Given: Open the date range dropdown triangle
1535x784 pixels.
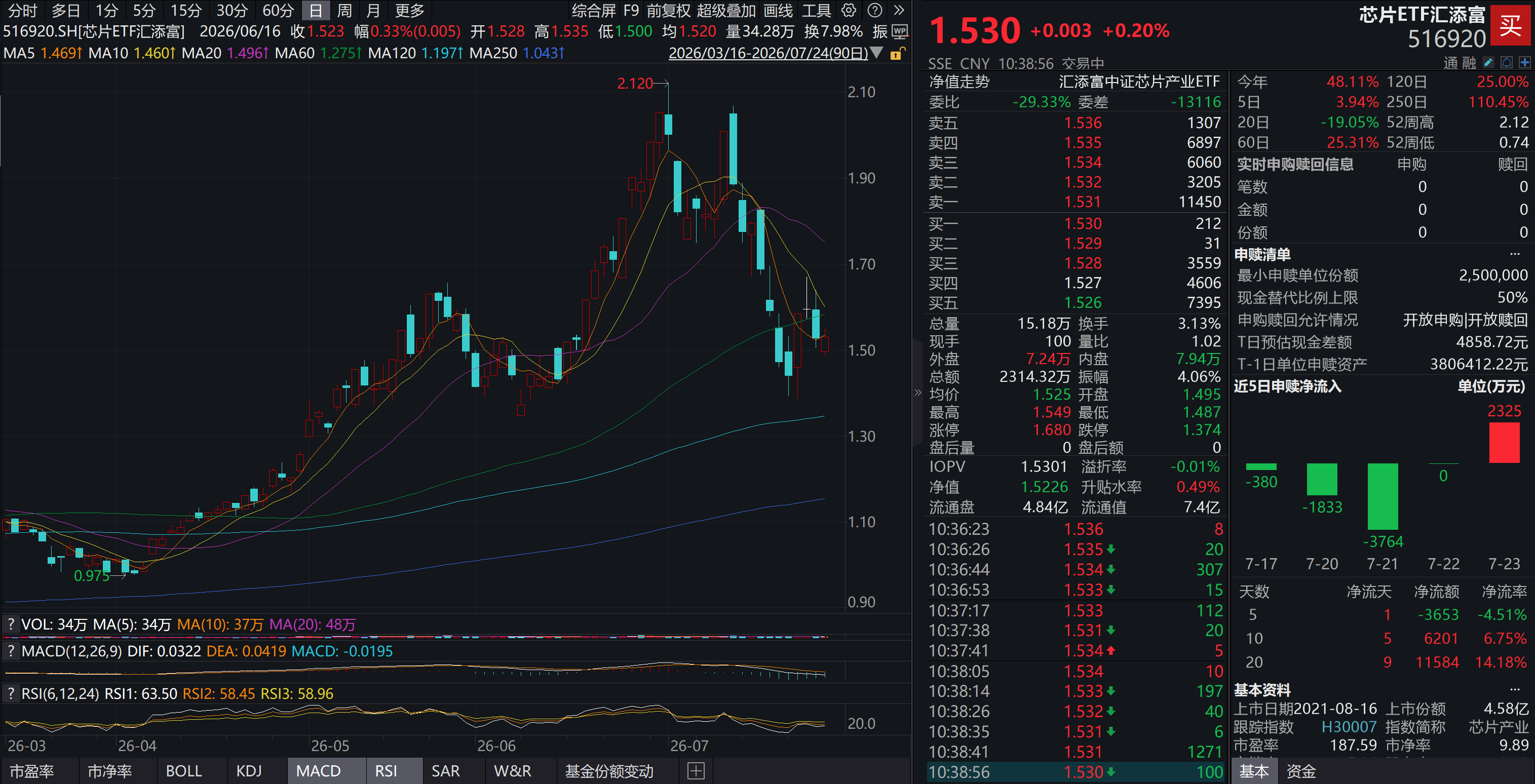Looking at the screenshot, I should click(x=876, y=53).
